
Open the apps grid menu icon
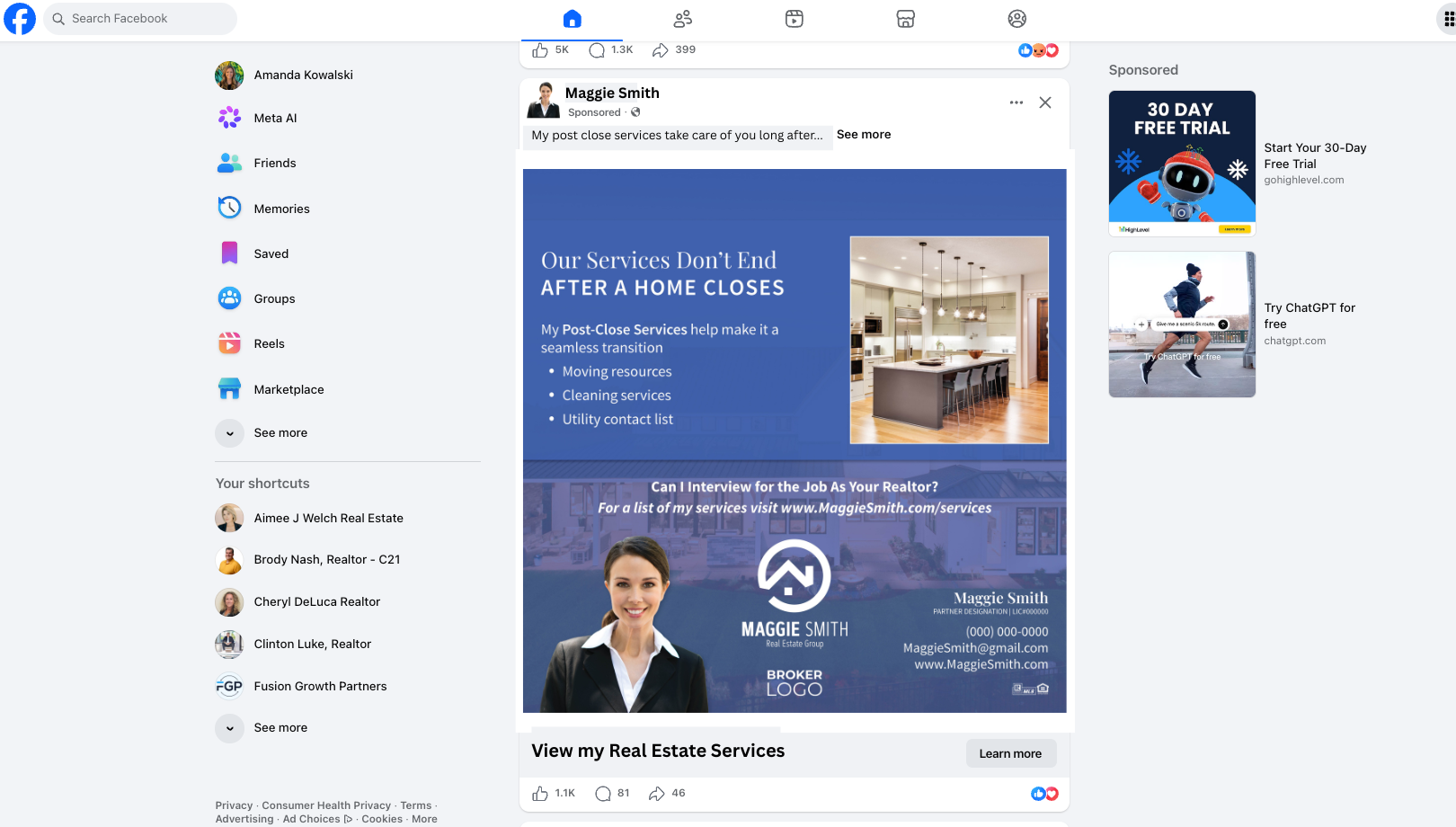click(x=1449, y=18)
